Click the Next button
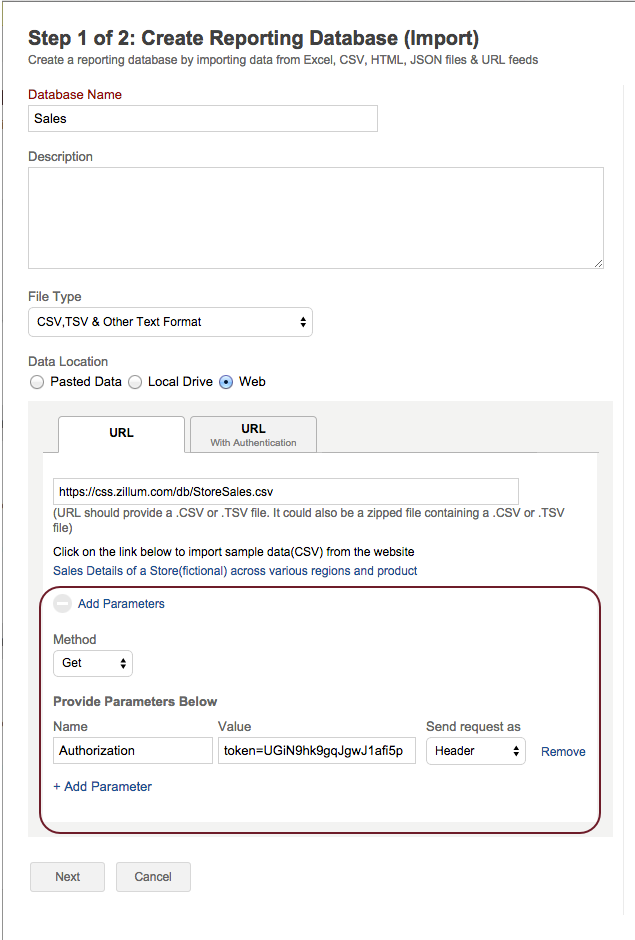Screen dimensions: 635x940 pos(68,877)
